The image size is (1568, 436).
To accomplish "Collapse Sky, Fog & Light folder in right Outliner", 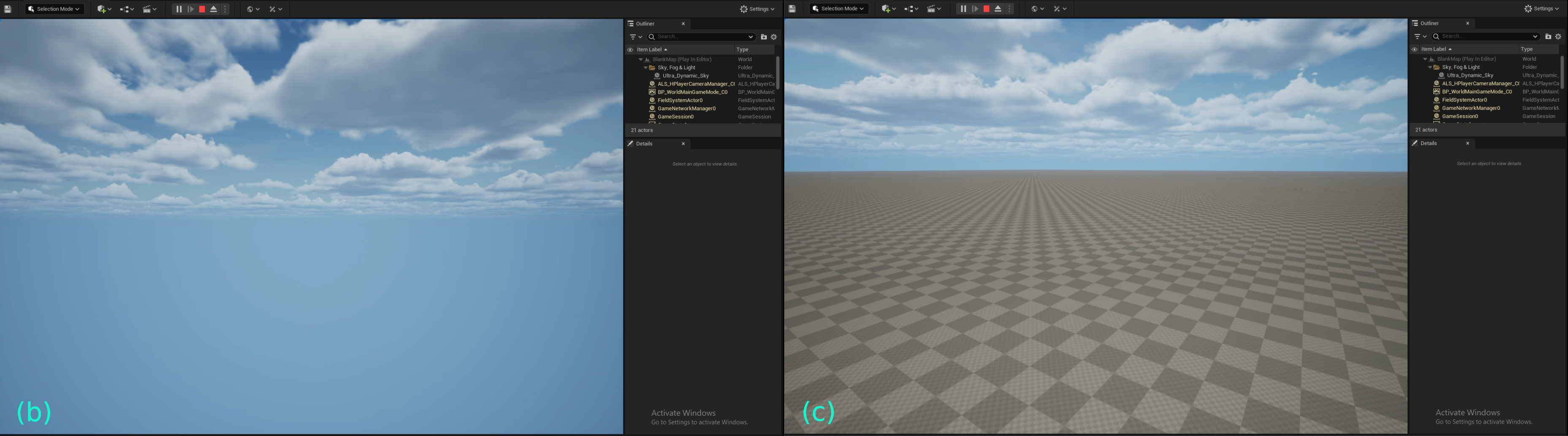I will click(x=1430, y=67).
